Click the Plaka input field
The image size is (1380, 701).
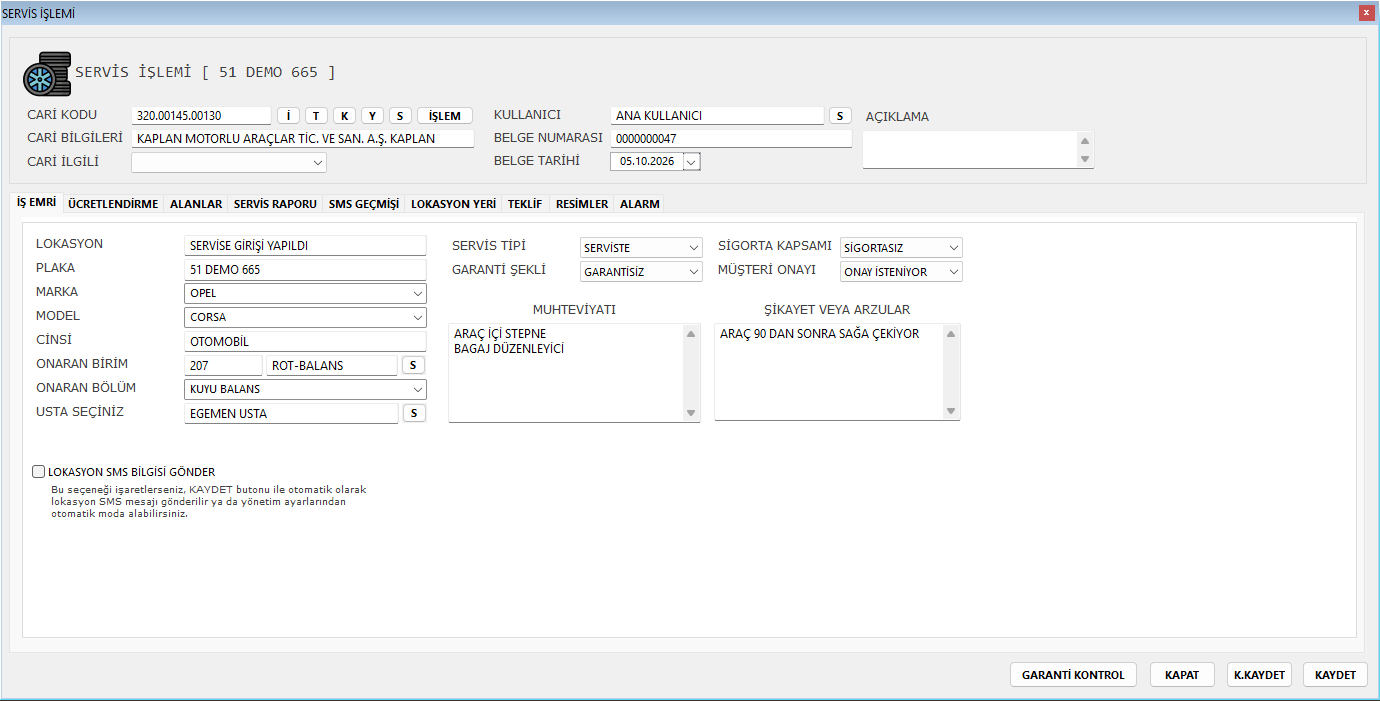[306, 270]
